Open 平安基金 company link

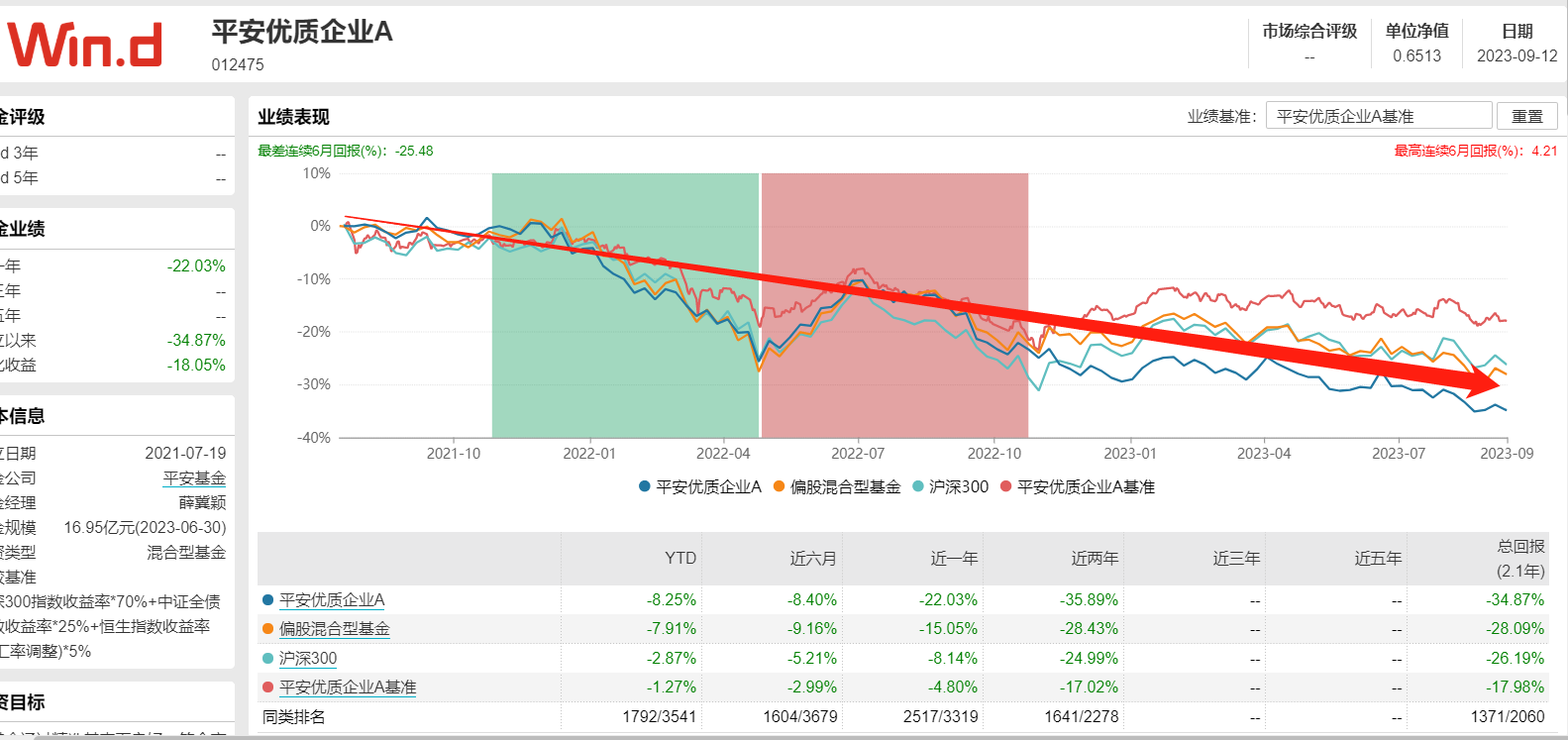click(x=195, y=478)
